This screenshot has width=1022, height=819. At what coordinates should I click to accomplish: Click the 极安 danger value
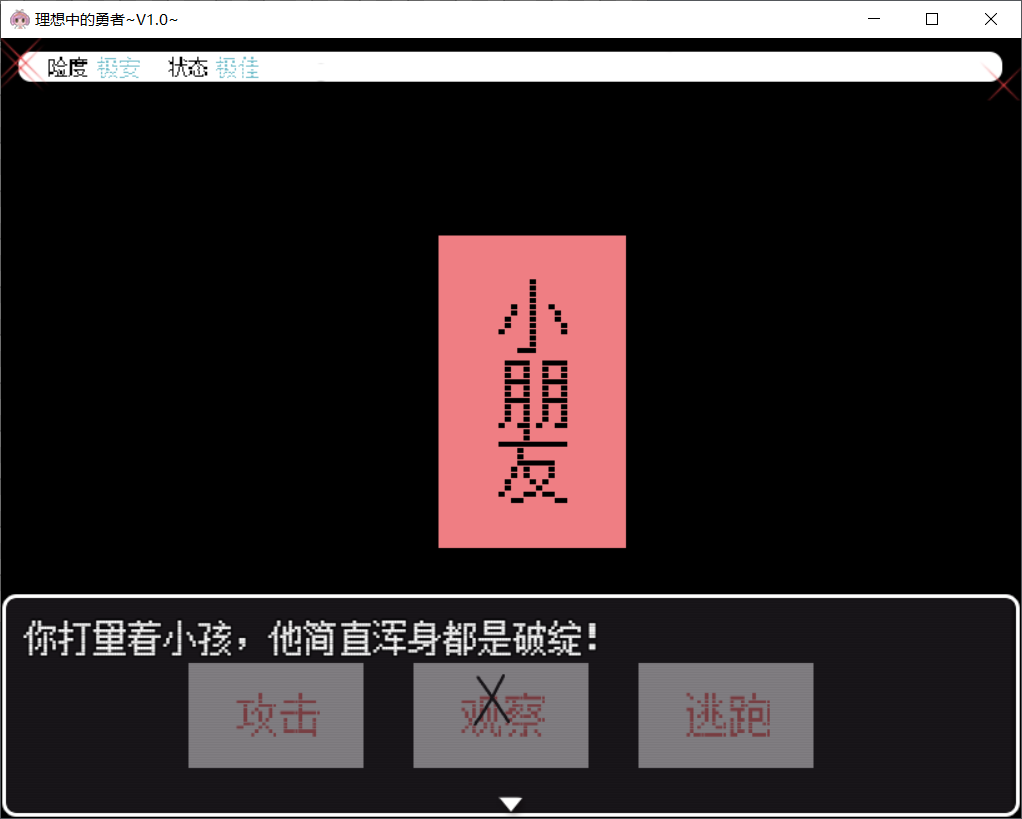[x=119, y=68]
